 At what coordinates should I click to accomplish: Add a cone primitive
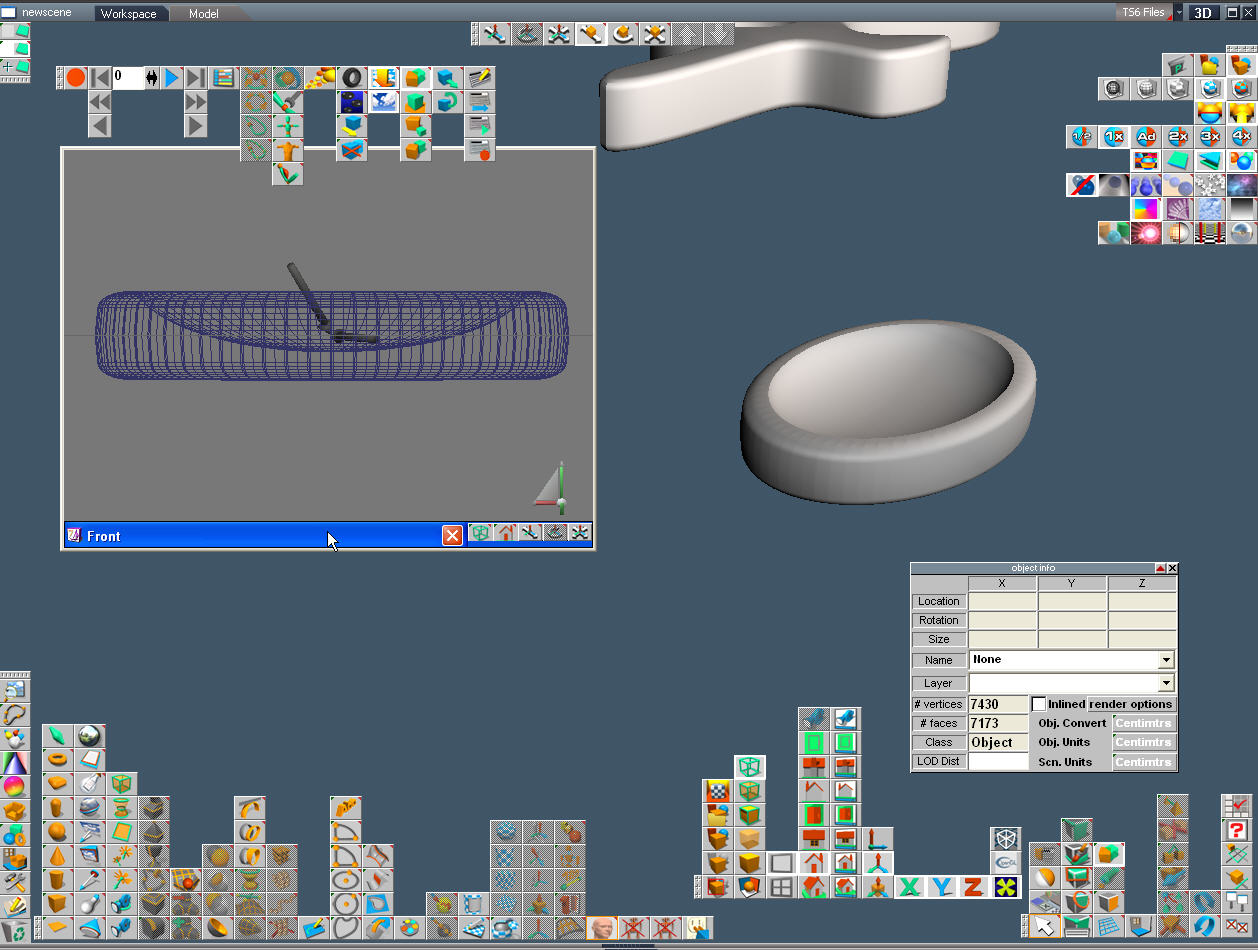point(58,856)
